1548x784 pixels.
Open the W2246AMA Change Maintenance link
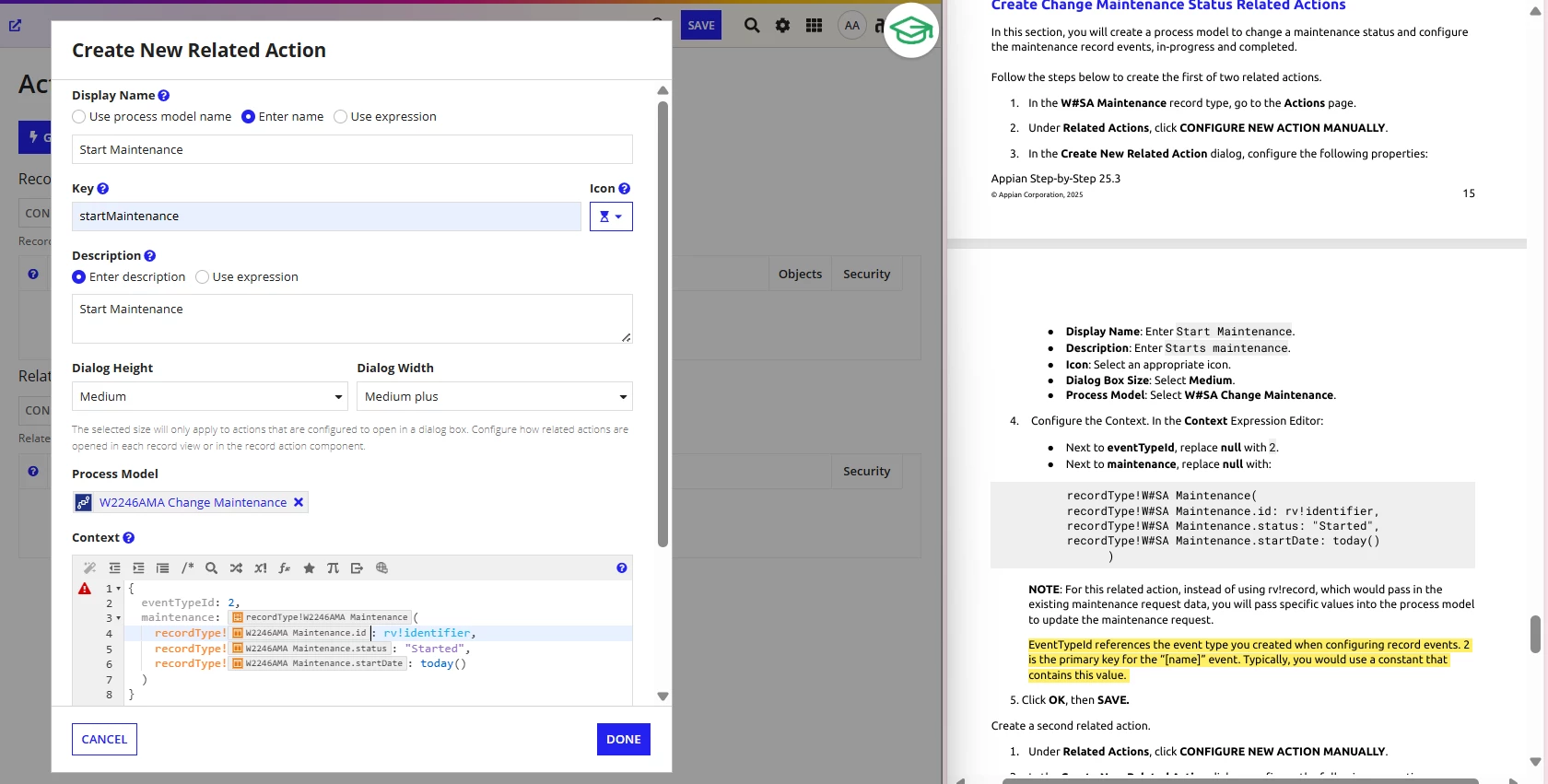pyautogui.click(x=193, y=502)
